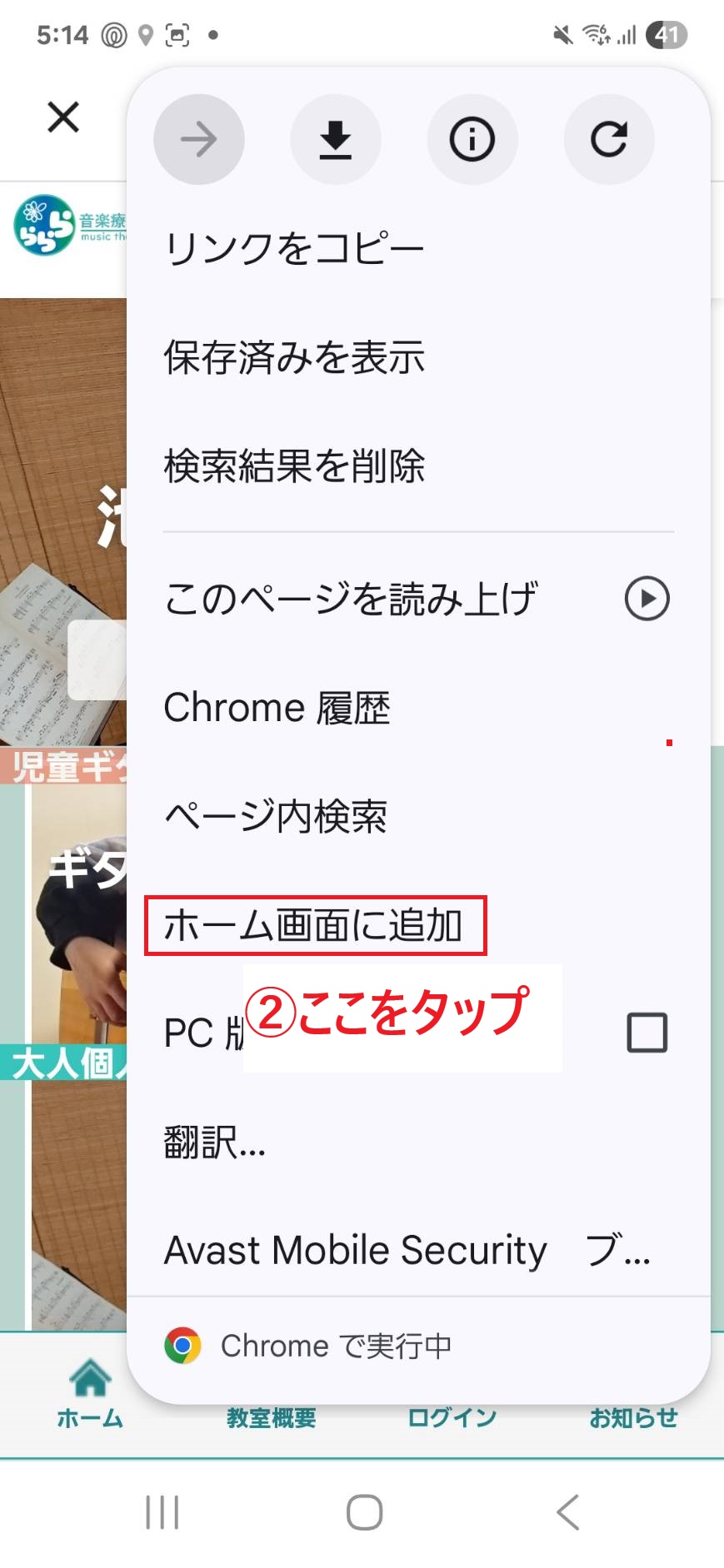724x1568 pixels.
Task: Tap the download page icon
Action: [x=335, y=139]
